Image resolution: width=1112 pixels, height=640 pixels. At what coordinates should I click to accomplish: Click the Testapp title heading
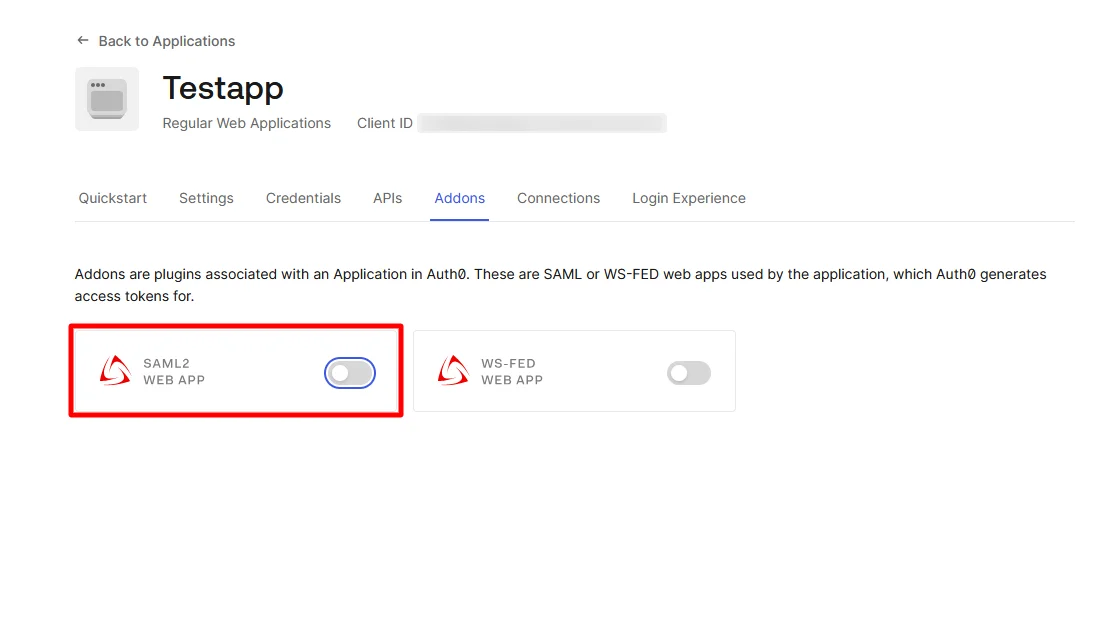[x=222, y=88]
